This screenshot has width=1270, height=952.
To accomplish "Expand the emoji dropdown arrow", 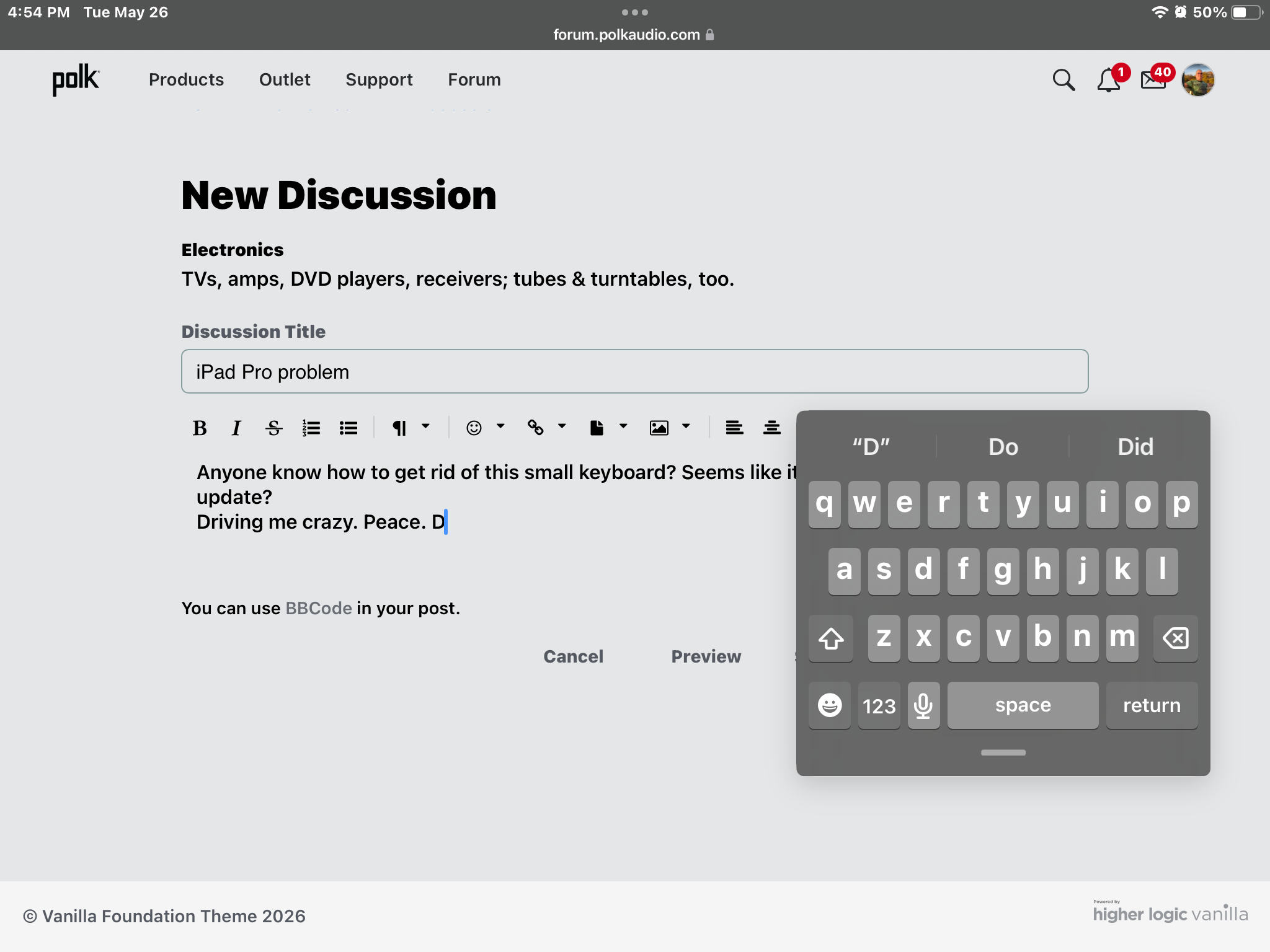I will click(500, 426).
